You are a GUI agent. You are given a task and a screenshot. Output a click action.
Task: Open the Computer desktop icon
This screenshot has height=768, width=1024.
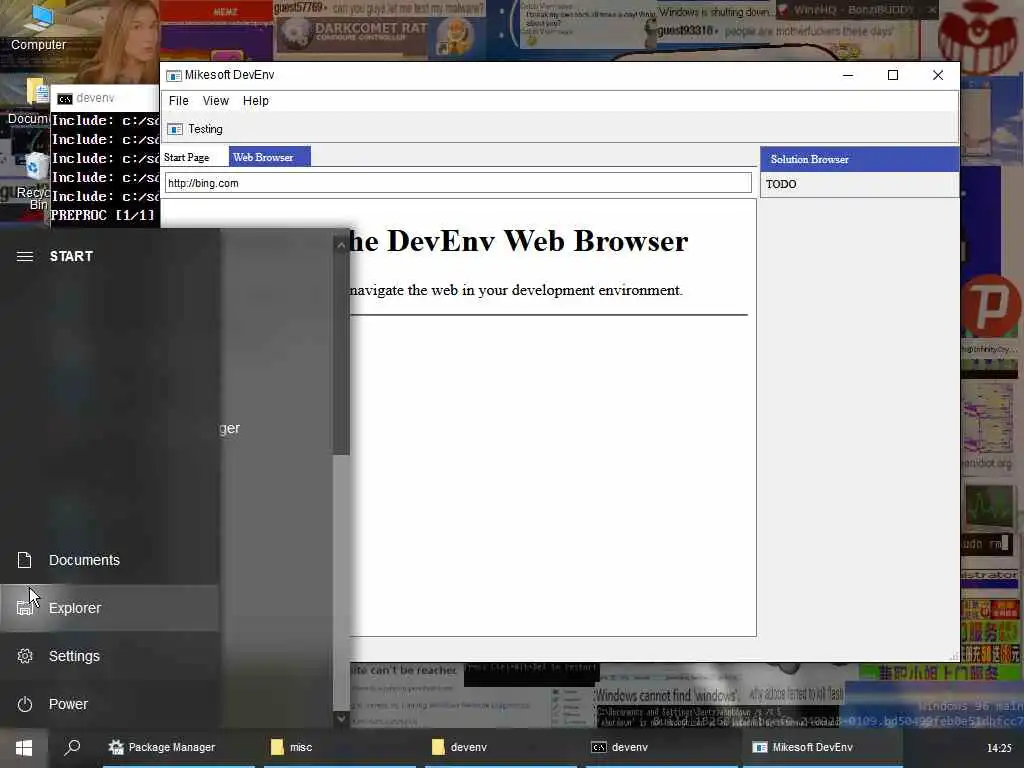pos(39,27)
